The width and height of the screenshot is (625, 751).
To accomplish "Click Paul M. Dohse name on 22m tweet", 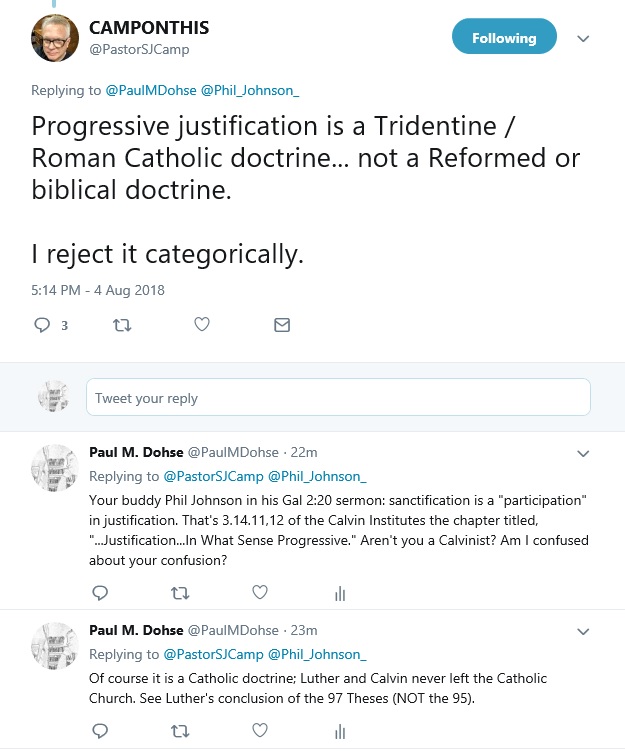I will pyautogui.click(x=136, y=452).
